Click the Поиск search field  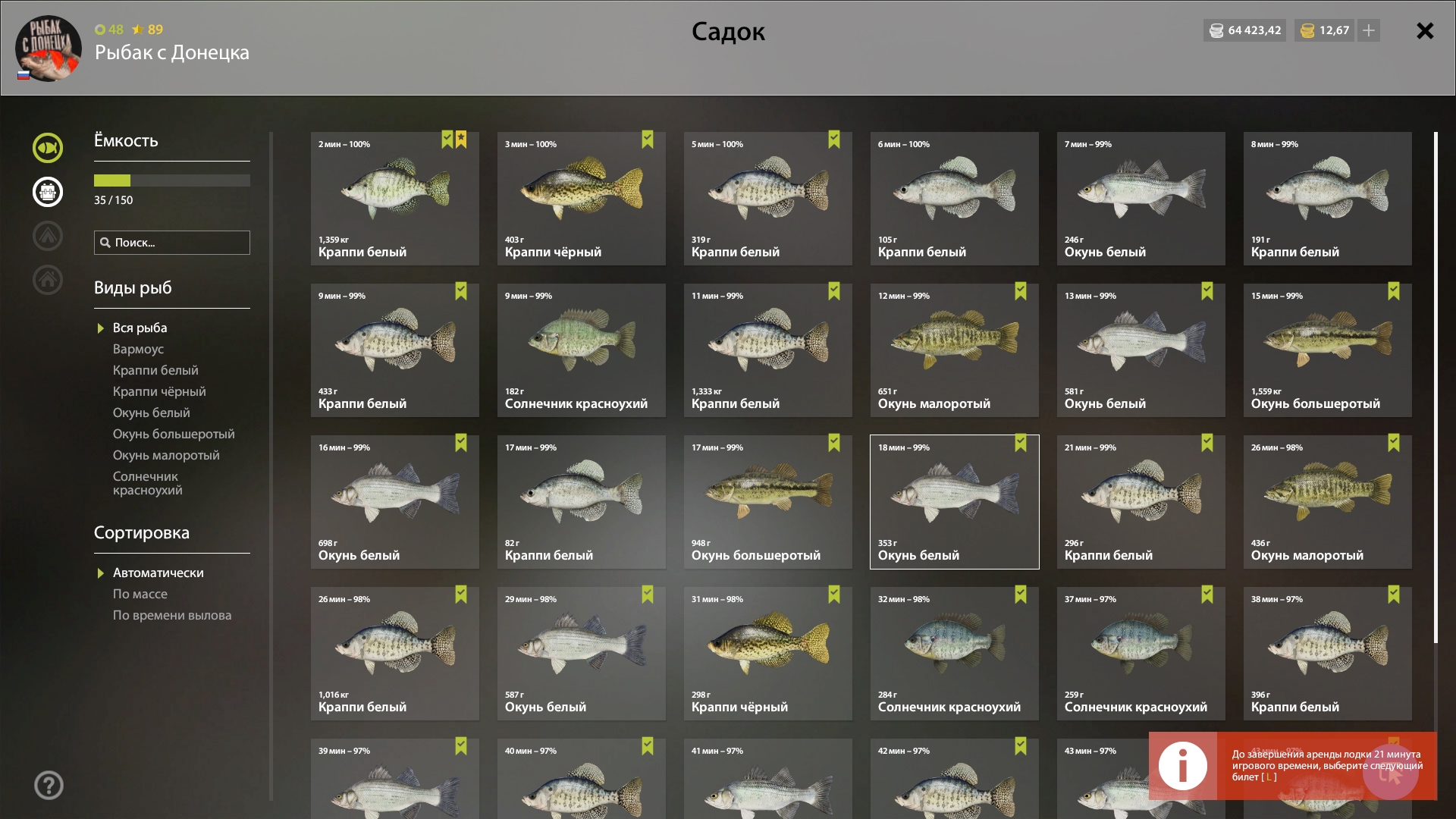click(x=172, y=243)
